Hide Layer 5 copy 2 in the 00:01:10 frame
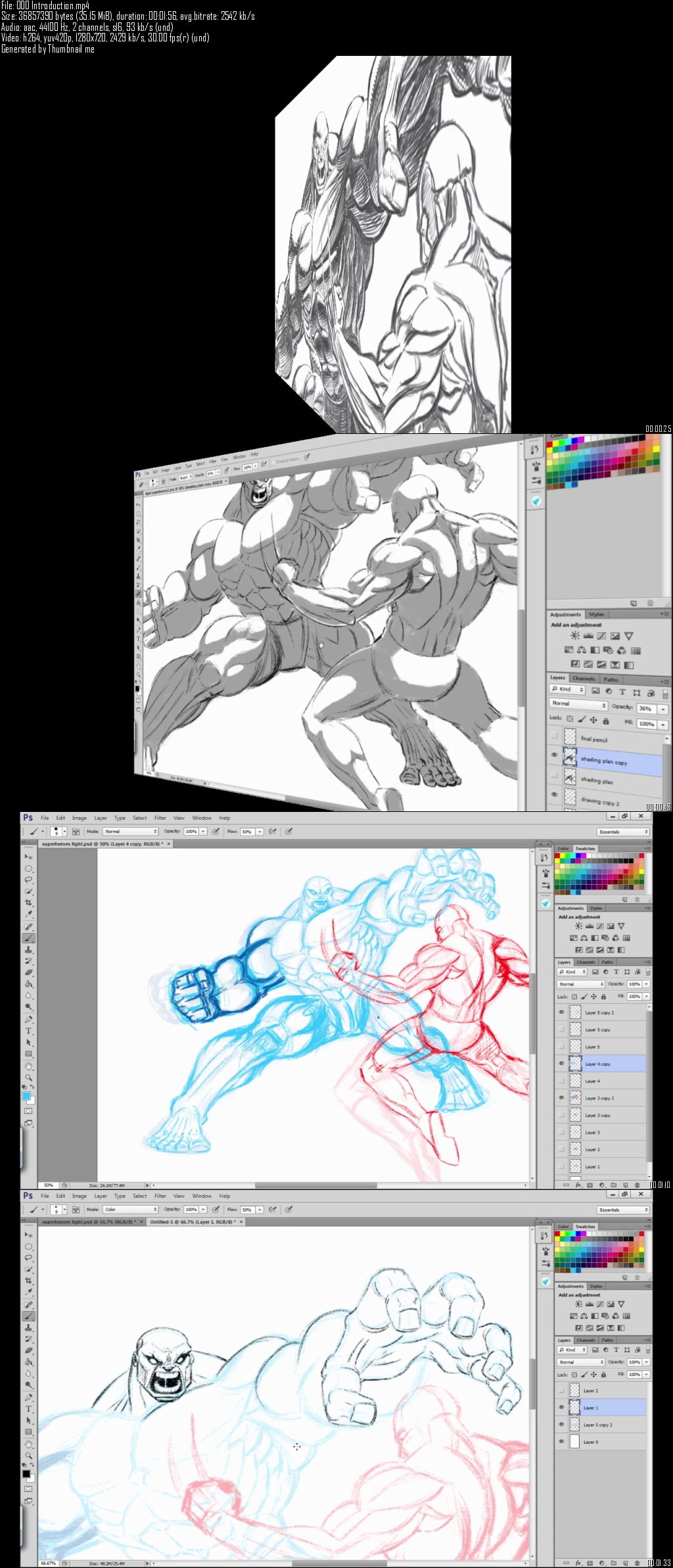 pos(561,1012)
